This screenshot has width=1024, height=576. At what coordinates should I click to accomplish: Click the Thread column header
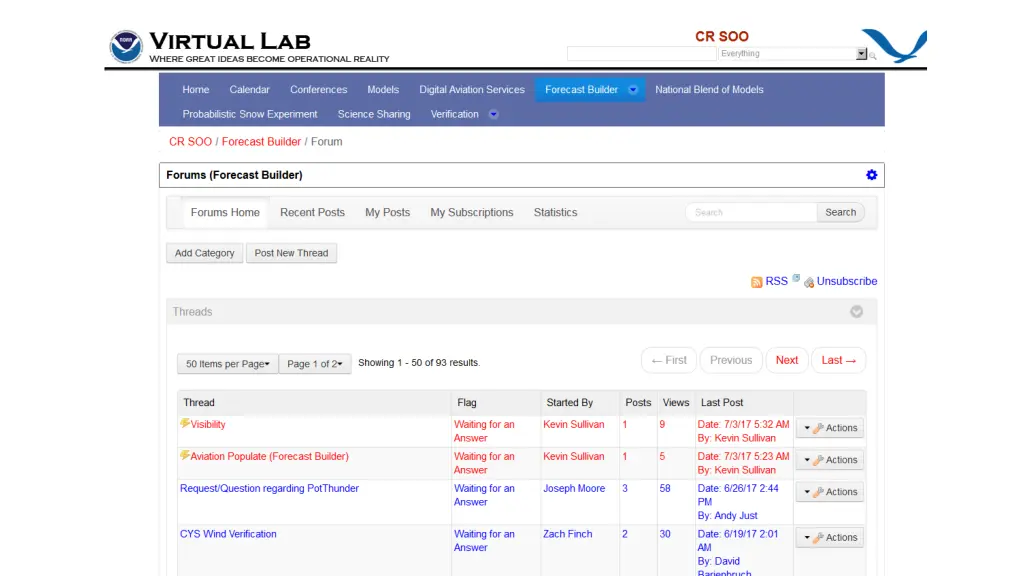point(199,403)
